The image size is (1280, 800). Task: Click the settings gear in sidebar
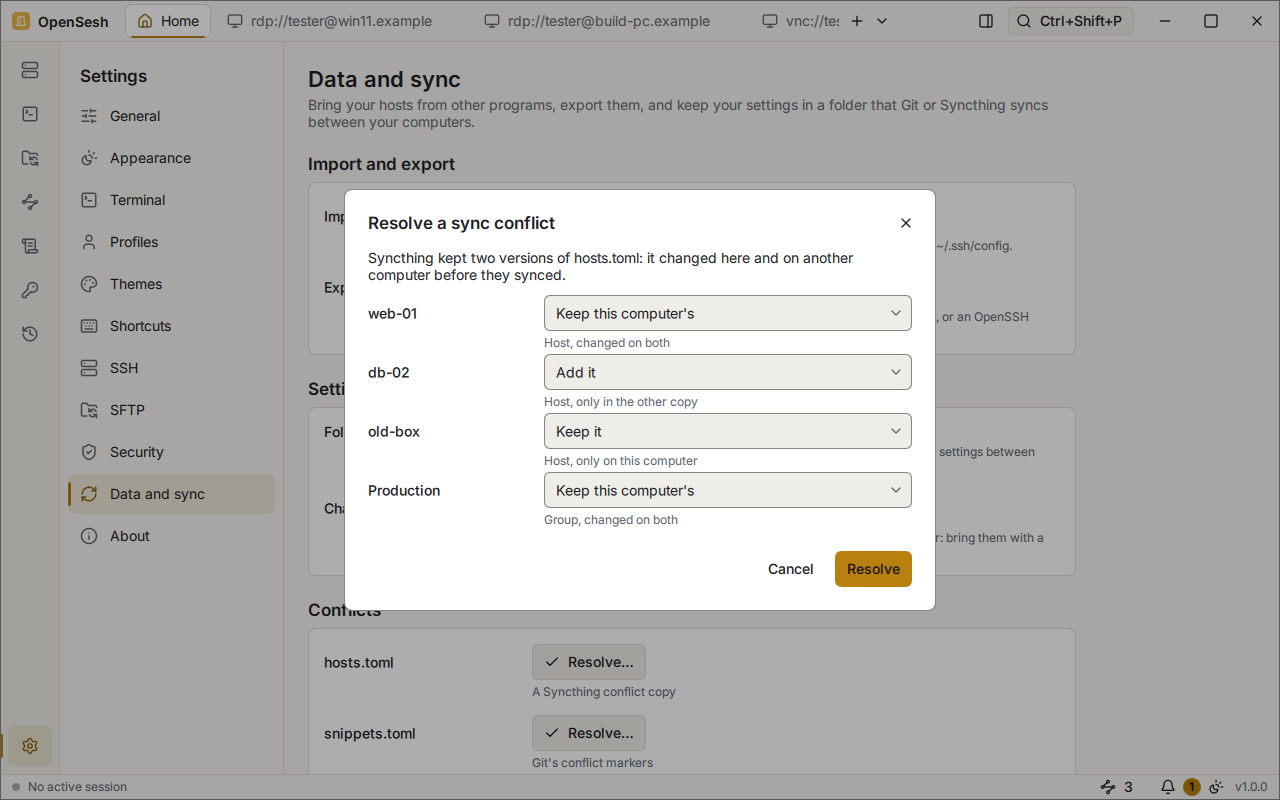tap(30, 746)
